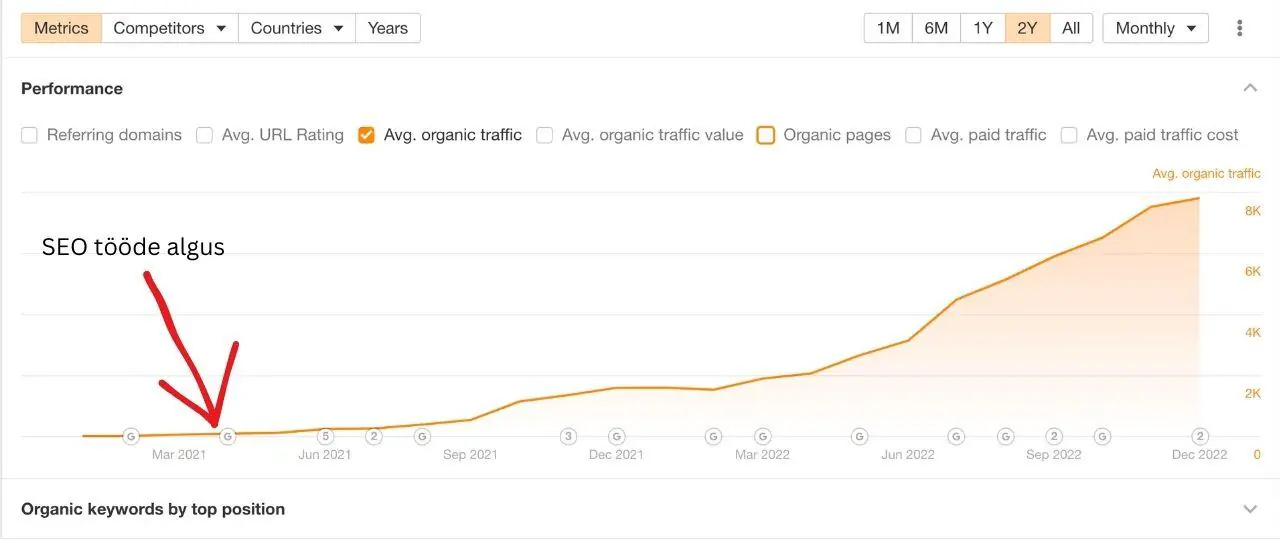Enable the Referring domains checkbox
Viewport: 1280px width, 542px height.
coord(30,135)
